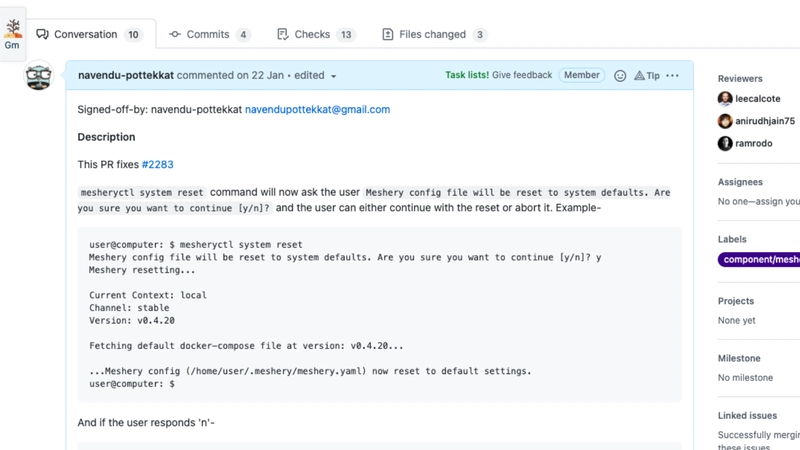
Task: Open reviewer leecalcote's profile name
Action: pos(758,98)
